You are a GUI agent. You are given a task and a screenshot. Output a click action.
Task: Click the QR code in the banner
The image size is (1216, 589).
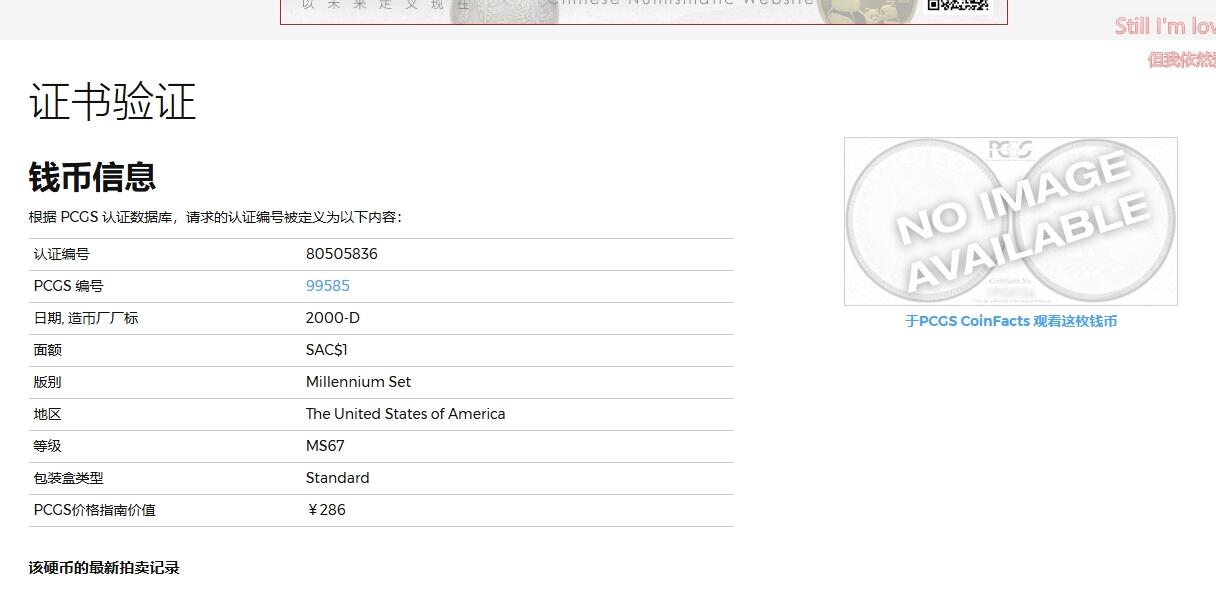958,5
